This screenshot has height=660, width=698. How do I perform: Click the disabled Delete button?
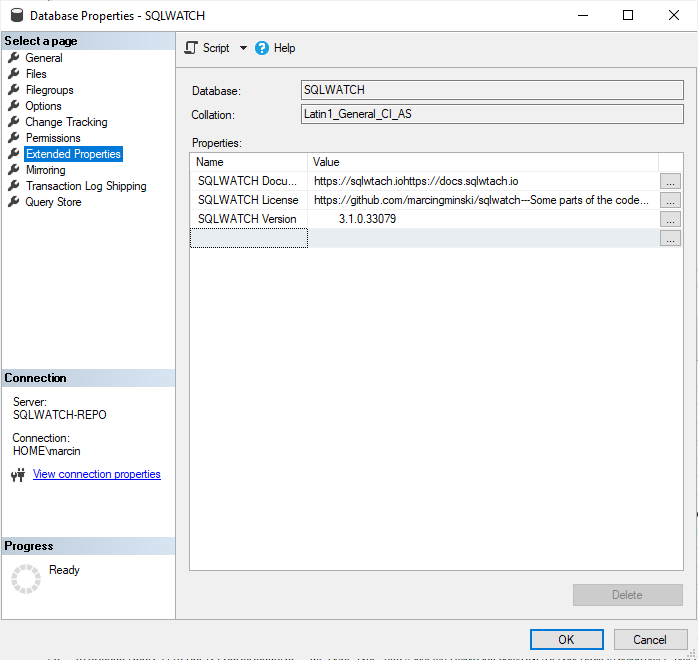[x=628, y=595]
